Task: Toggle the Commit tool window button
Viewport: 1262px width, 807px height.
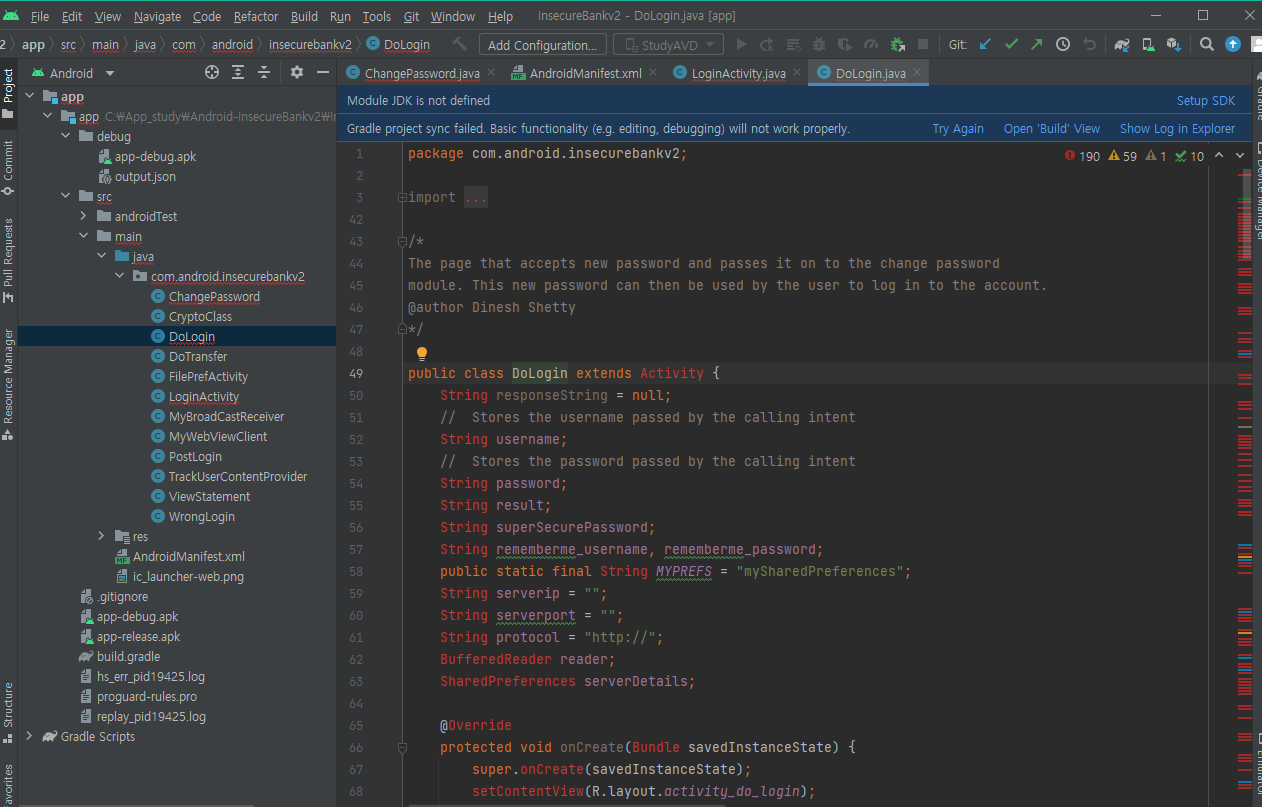Action: point(8,169)
